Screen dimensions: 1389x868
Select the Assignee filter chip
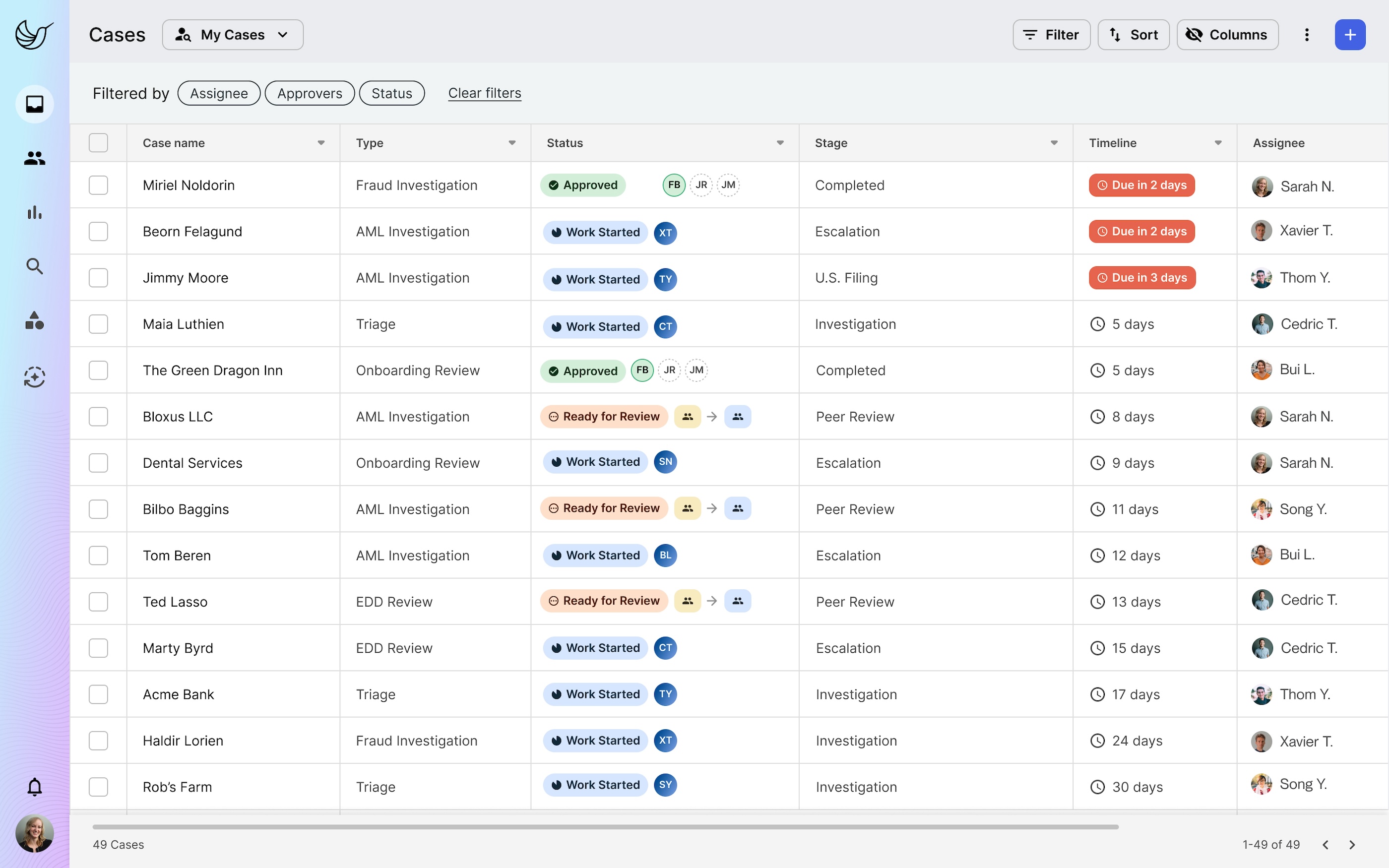click(219, 93)
